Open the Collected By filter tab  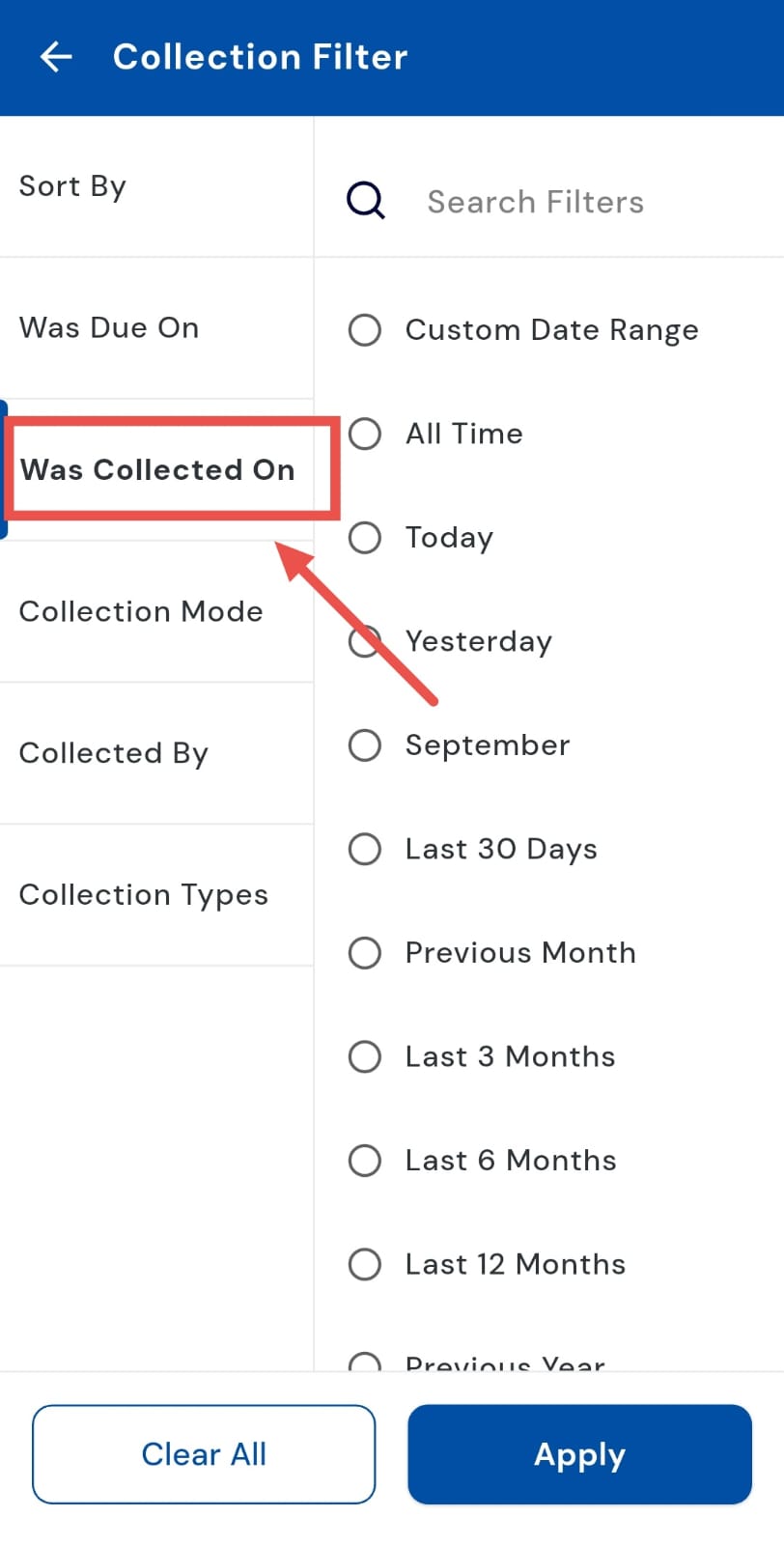coord(114,753)
